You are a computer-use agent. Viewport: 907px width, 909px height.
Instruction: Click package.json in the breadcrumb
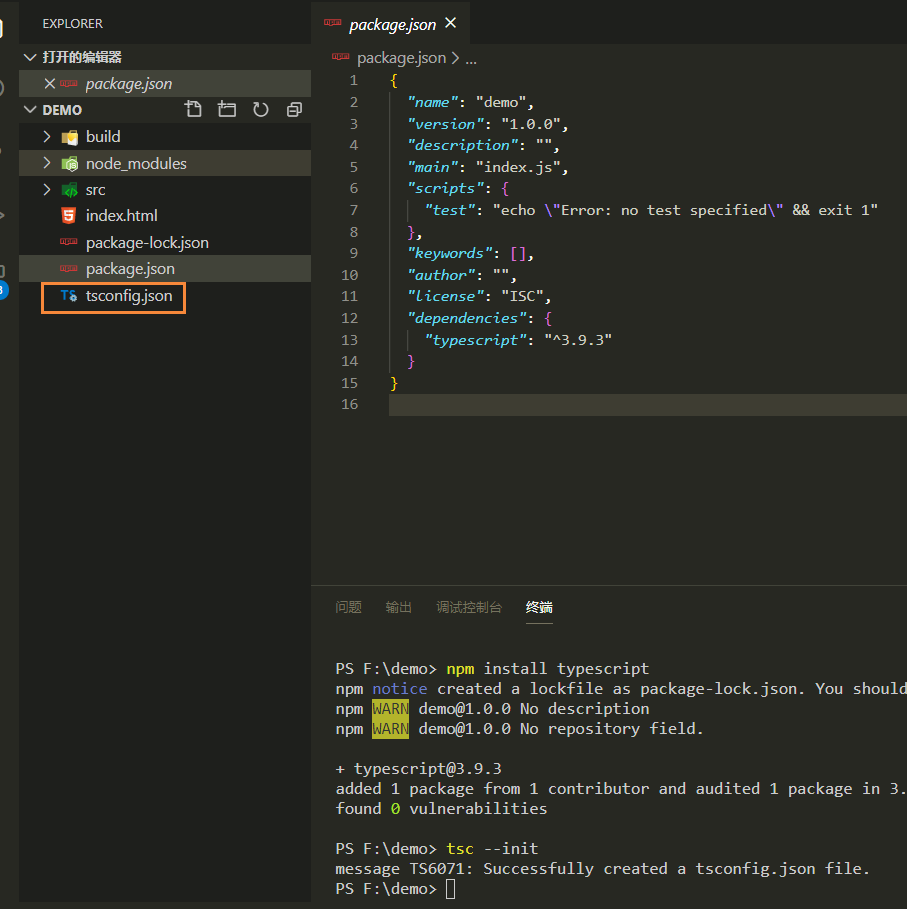point(401,58)
